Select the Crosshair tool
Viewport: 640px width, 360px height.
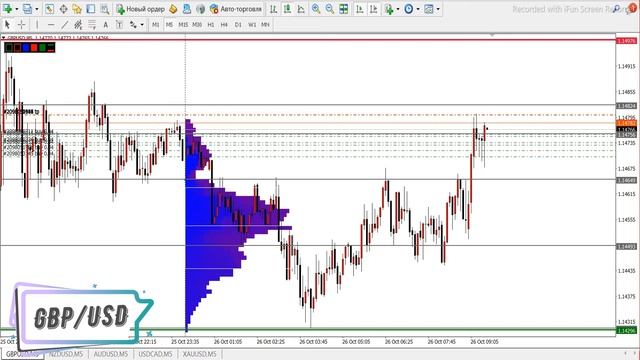pyautogui.click(x=21, y=24)
